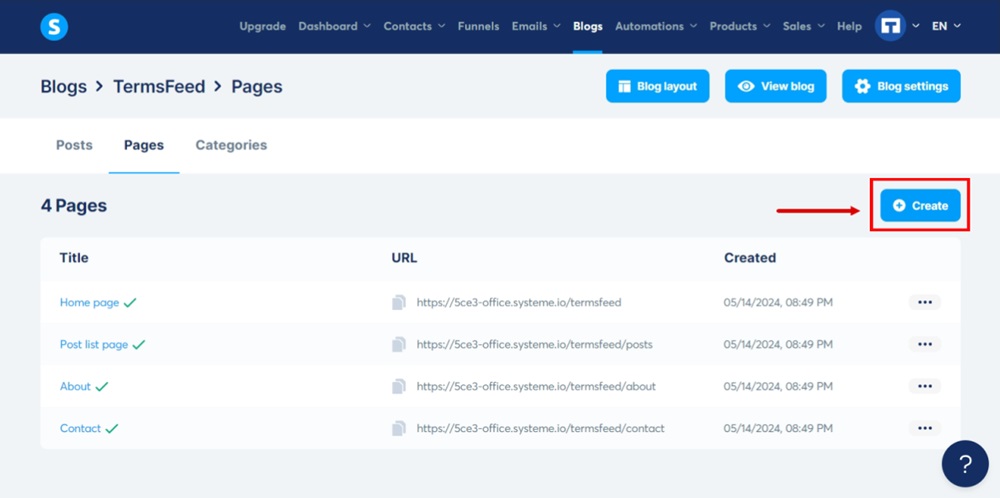The width and height of the screenshot is (1000, 498).
Task: Copy the About page URL icon
Action: (399, 386)
